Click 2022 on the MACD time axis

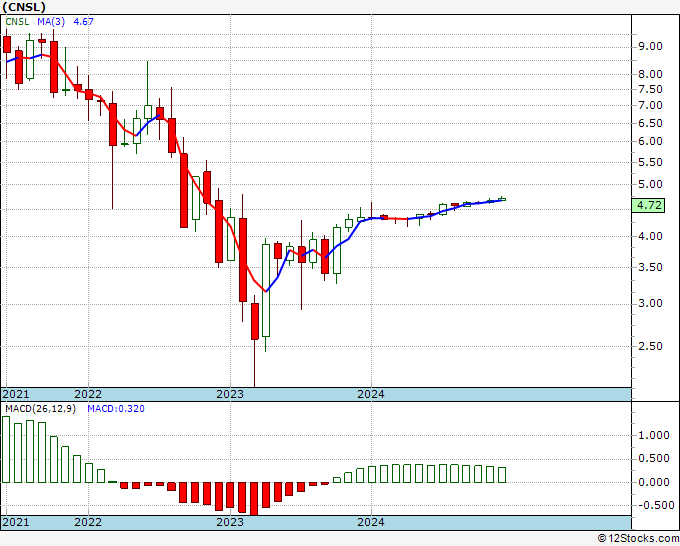tap(88, 522)
